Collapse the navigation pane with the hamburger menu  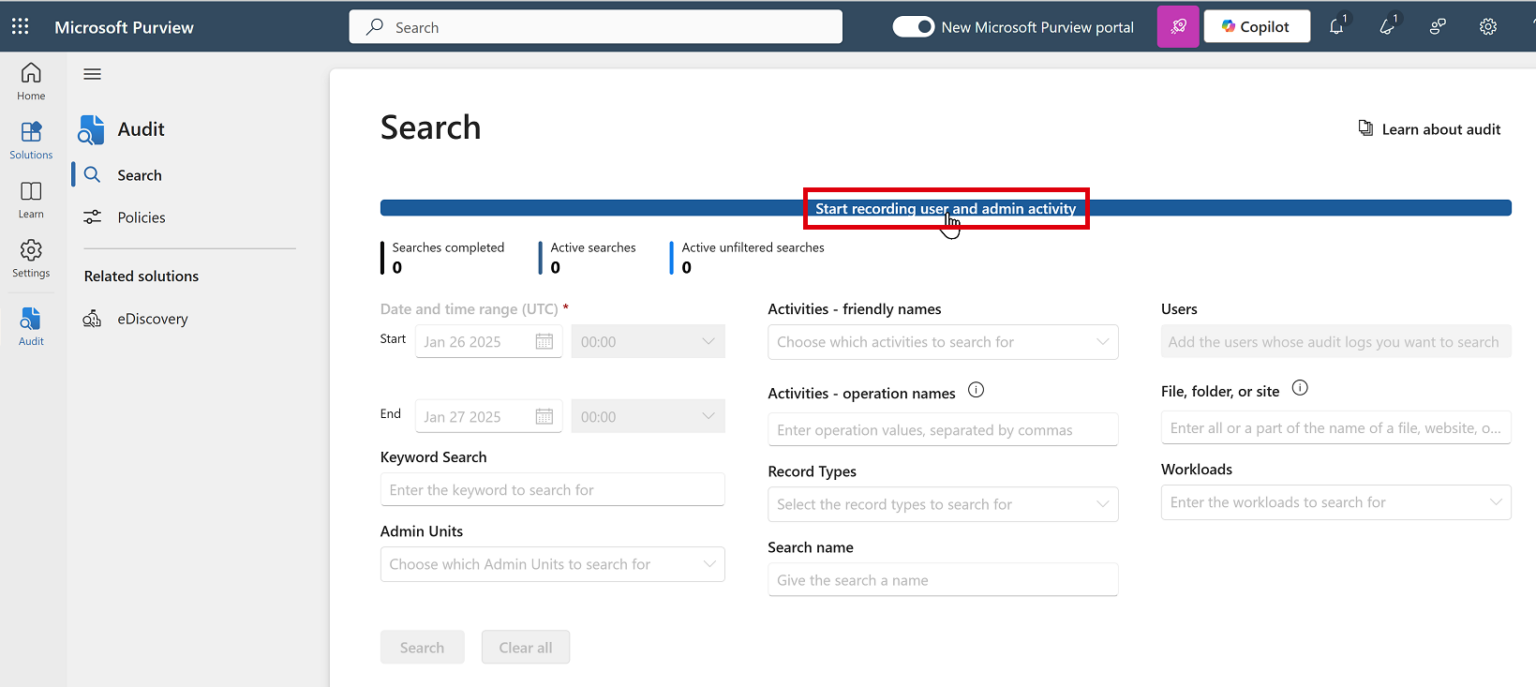point(92,73)
